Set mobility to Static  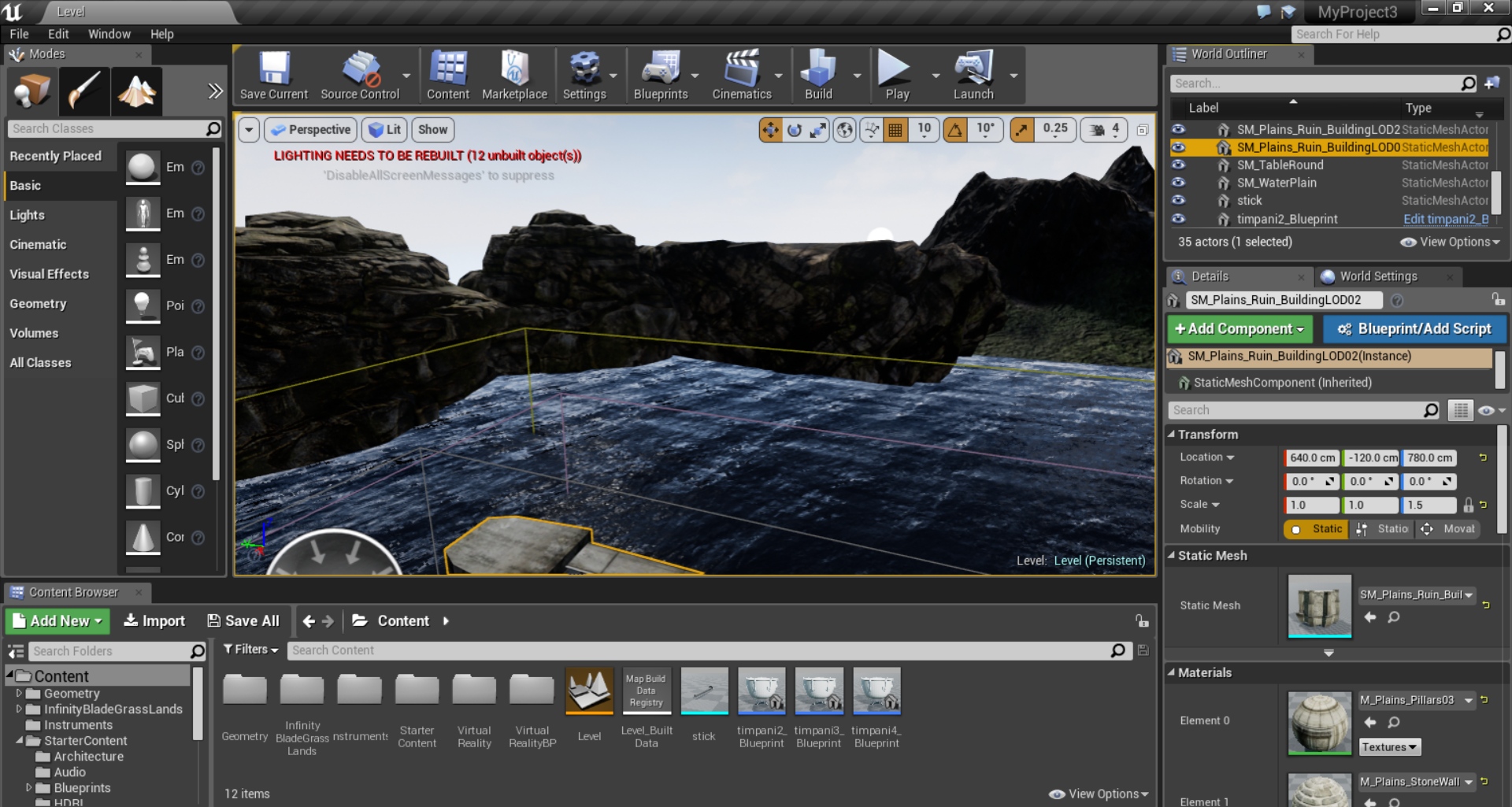tap(1317, 529)
